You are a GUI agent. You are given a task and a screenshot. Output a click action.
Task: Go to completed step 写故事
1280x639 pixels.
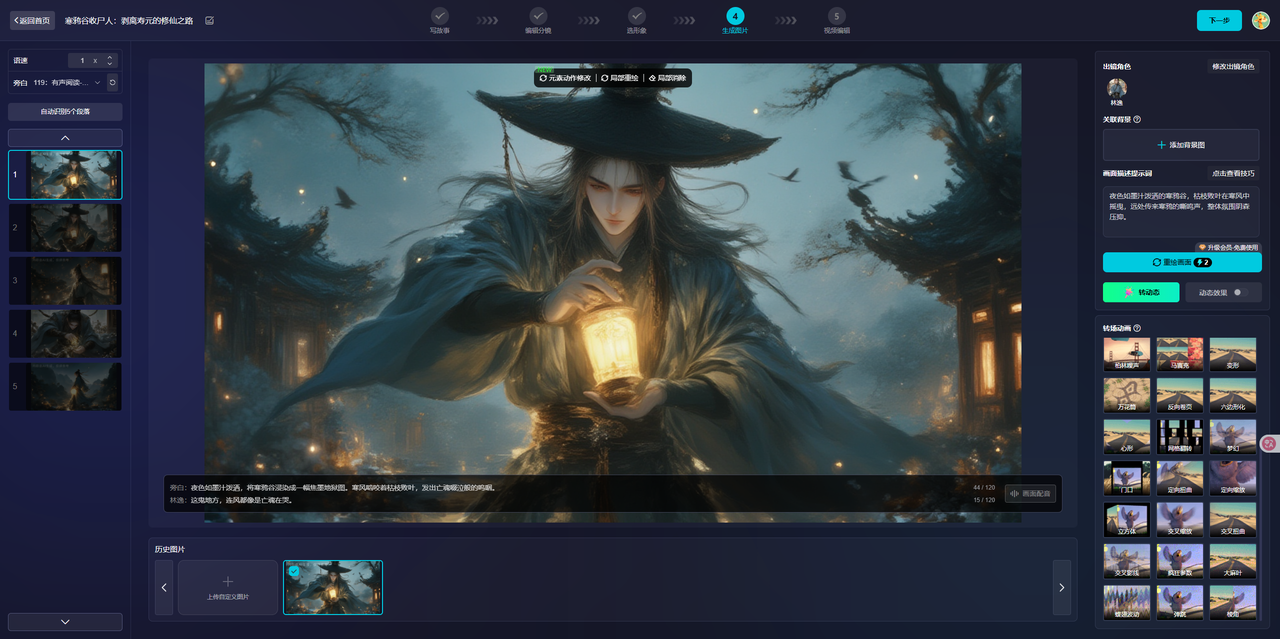440,16
